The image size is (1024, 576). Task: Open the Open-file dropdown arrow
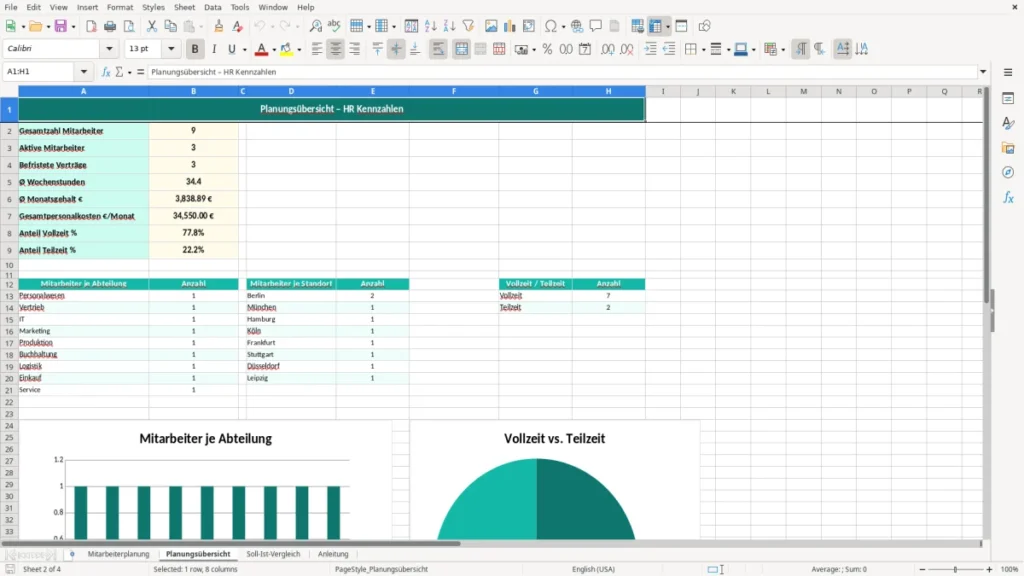click(x=48, y=27)
